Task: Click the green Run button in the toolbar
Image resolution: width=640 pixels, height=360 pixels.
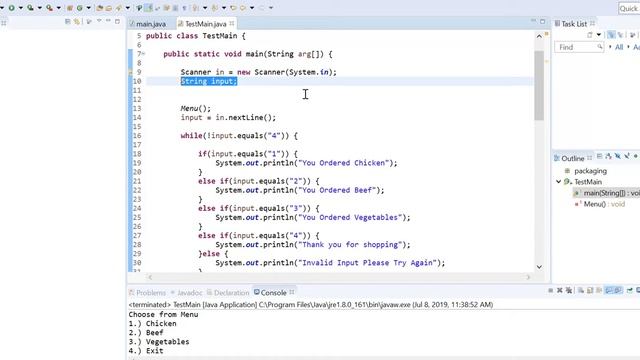Action: point(11,8)
